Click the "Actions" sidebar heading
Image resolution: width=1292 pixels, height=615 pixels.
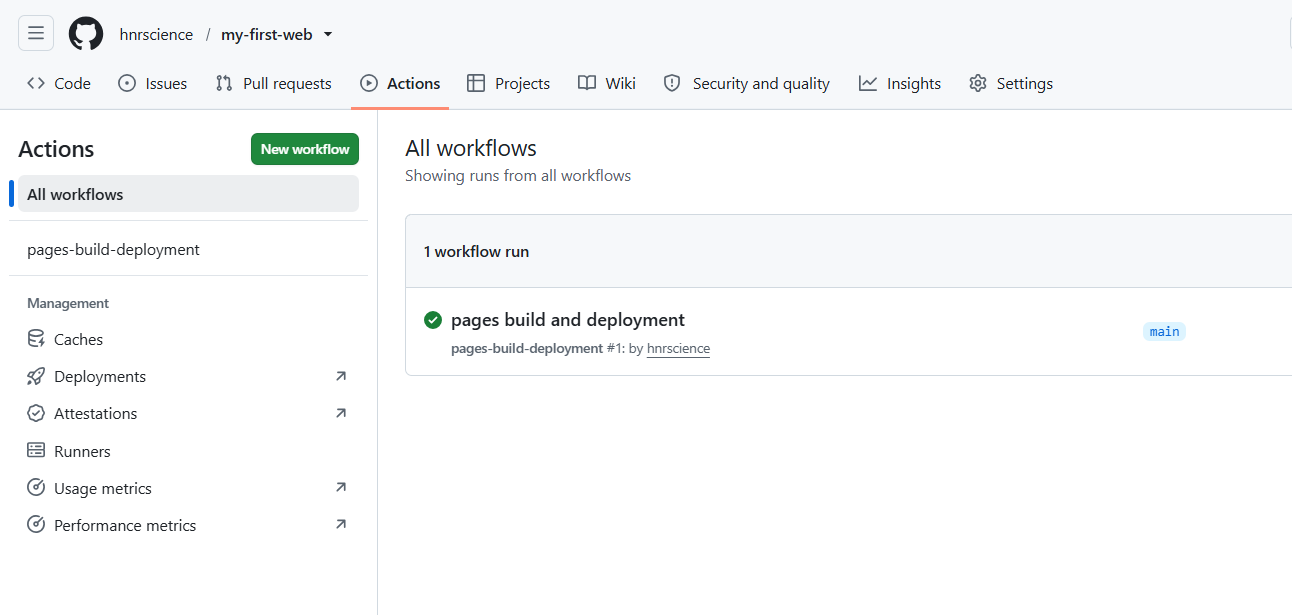(56, 149)
